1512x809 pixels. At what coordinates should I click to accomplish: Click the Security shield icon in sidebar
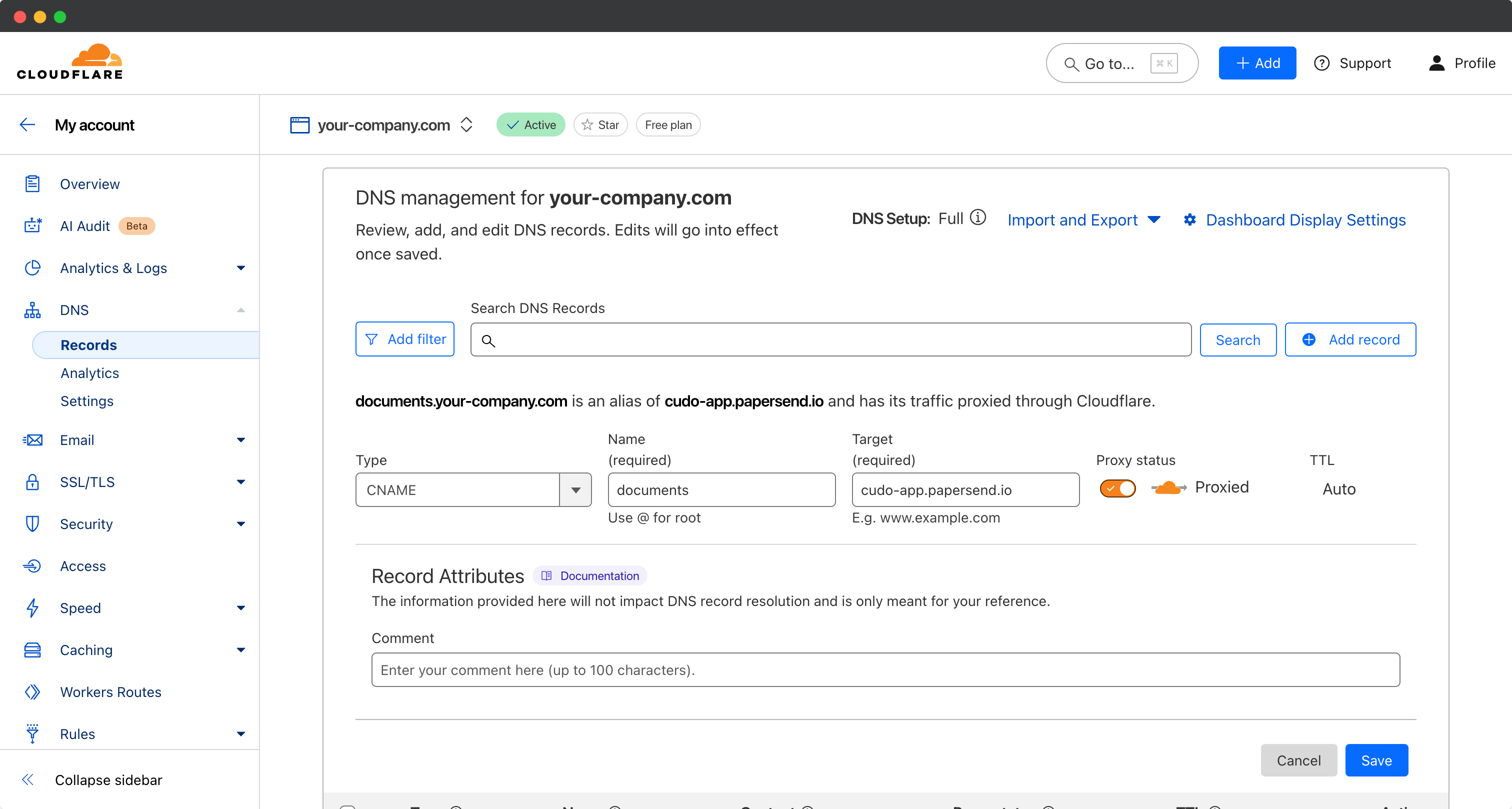pos(32,523)
